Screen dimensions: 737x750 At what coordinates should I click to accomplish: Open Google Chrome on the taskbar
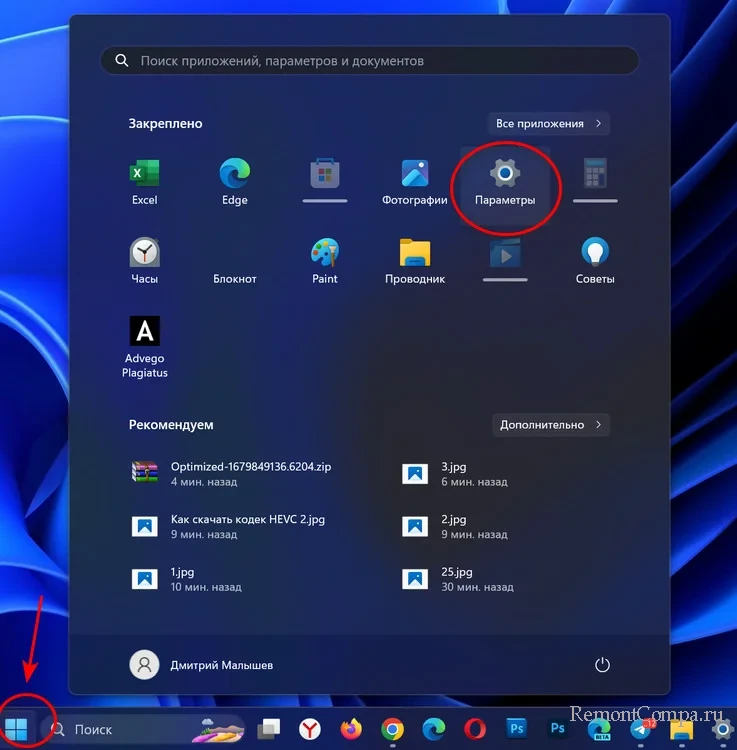tap(392, 729)
